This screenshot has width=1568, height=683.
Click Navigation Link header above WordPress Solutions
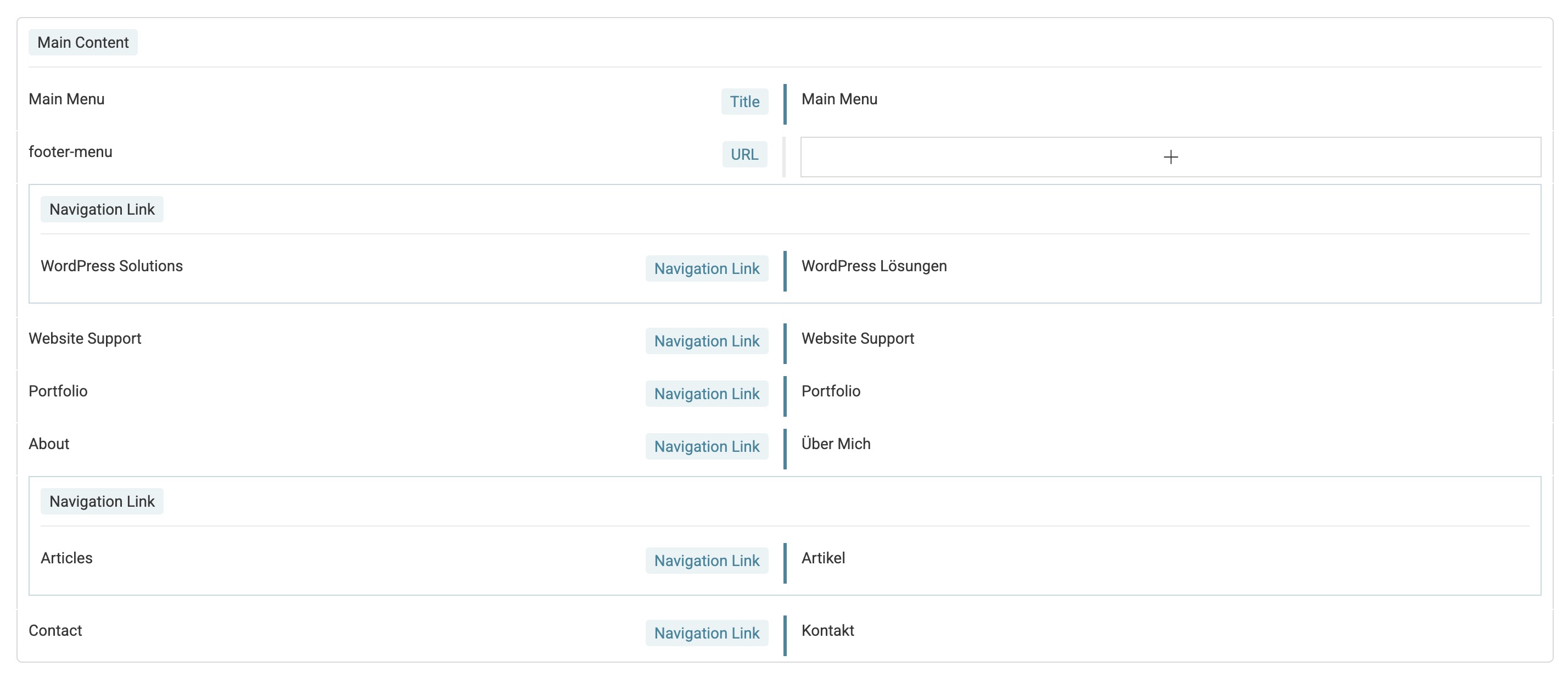pyautogui.click(x=102, y=209)
